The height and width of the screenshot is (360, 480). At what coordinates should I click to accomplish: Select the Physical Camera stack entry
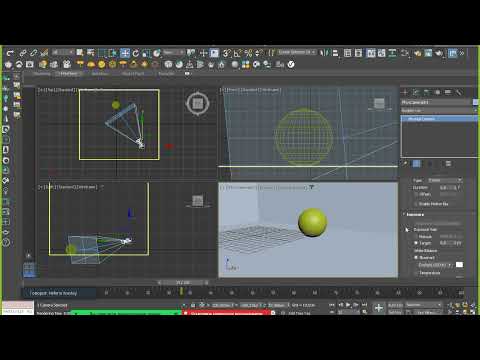(x=439, y=119)
